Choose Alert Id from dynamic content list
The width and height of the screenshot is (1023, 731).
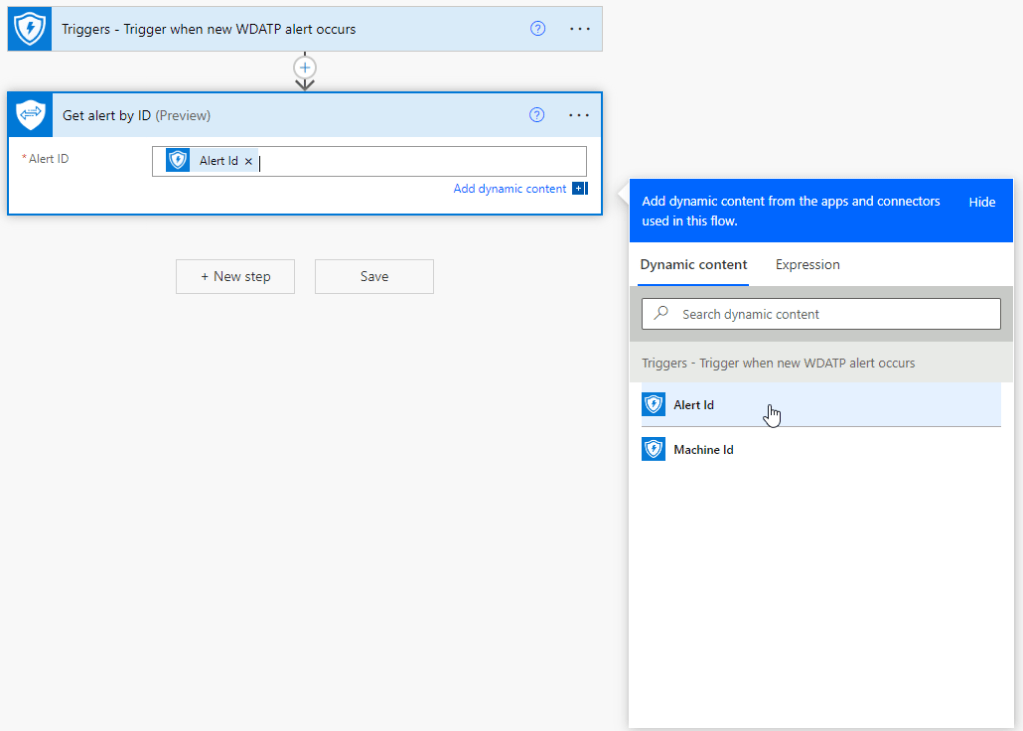(x=694, y=405)
